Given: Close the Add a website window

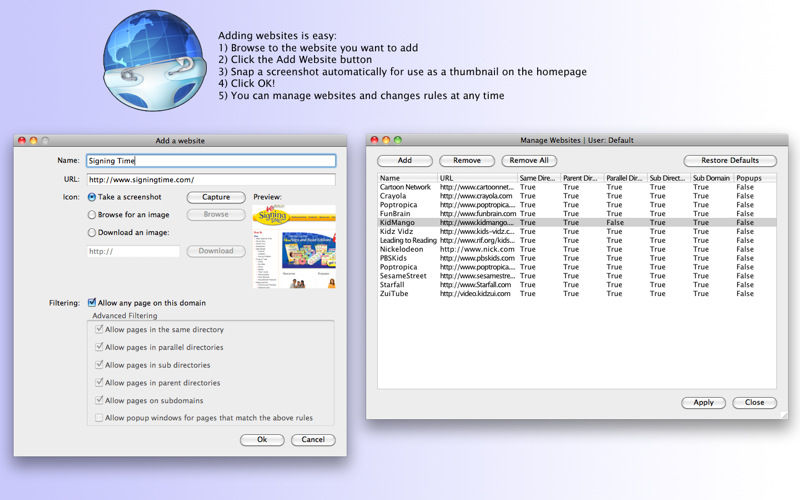Looking at the screenshot, I should pyautogui.click(x=21, y=140).
